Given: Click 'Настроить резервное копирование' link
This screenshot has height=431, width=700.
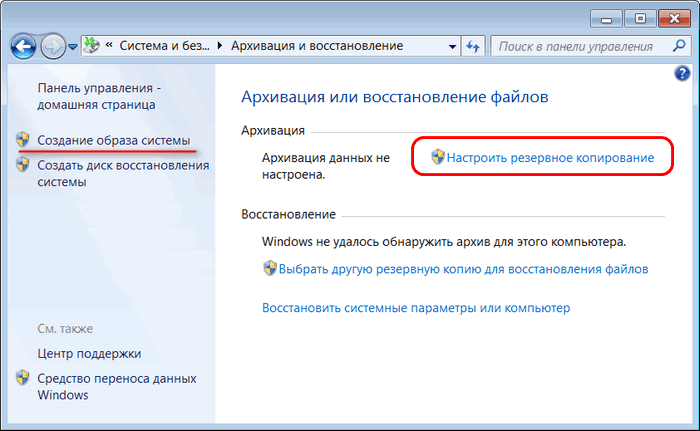Looking at the screenshot, I should pos(550,158).
